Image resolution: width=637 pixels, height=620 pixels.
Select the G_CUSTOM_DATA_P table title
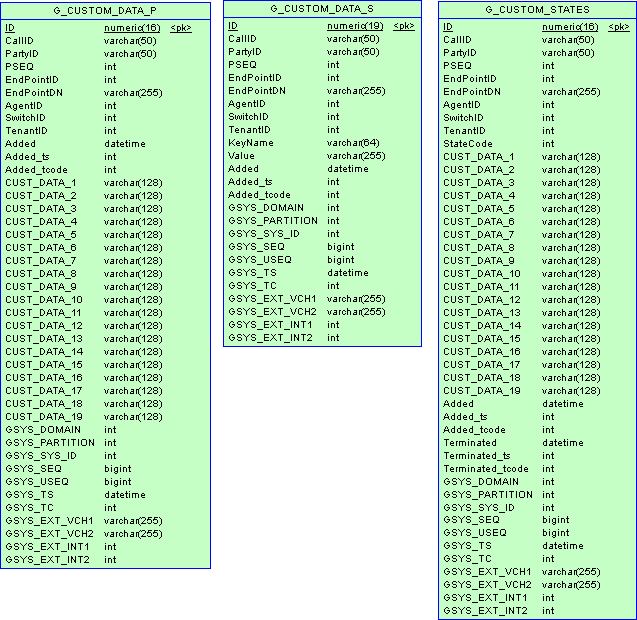105,11
